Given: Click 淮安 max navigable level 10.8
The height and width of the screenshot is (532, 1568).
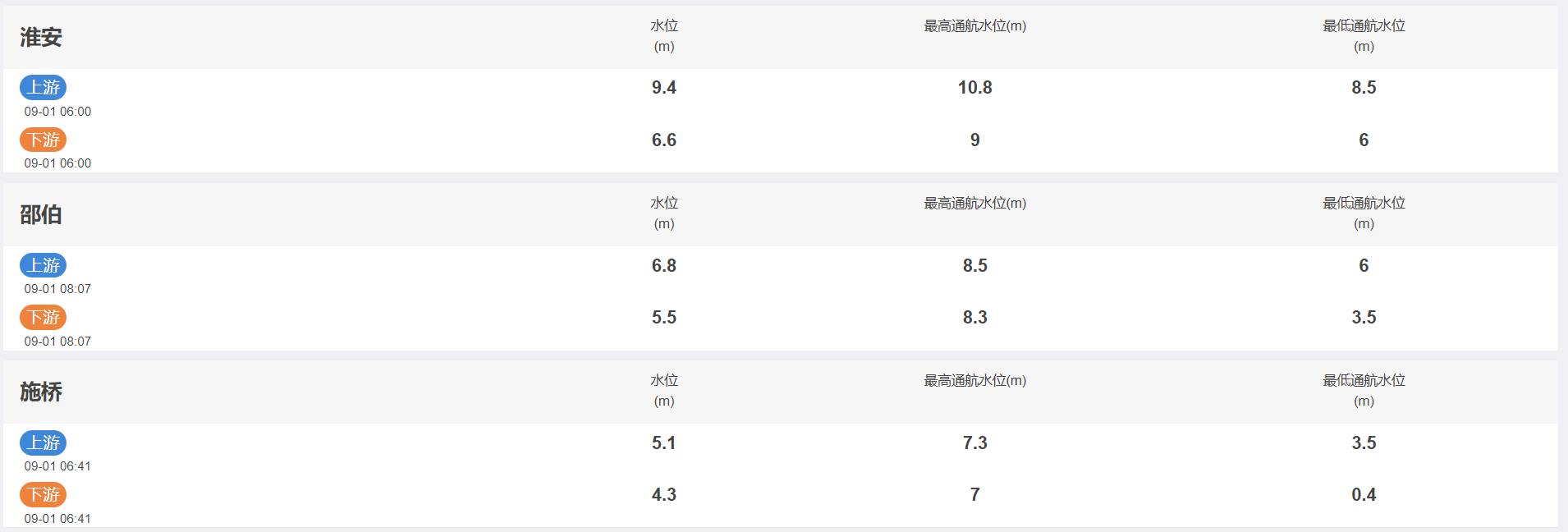Looking at the screenshot, I should click(x=974, y=88).
